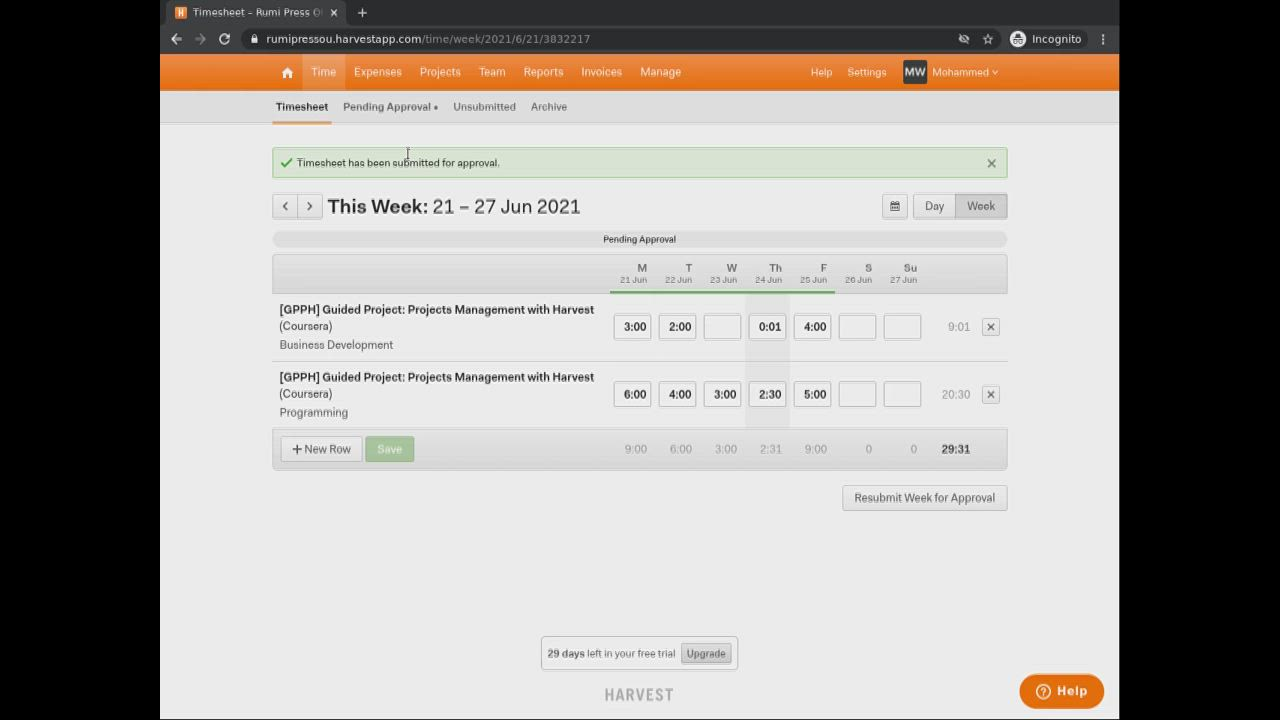The image size is (1280, 720).
Task: Click empty Programming Saturday field
Action: point(857,394)
